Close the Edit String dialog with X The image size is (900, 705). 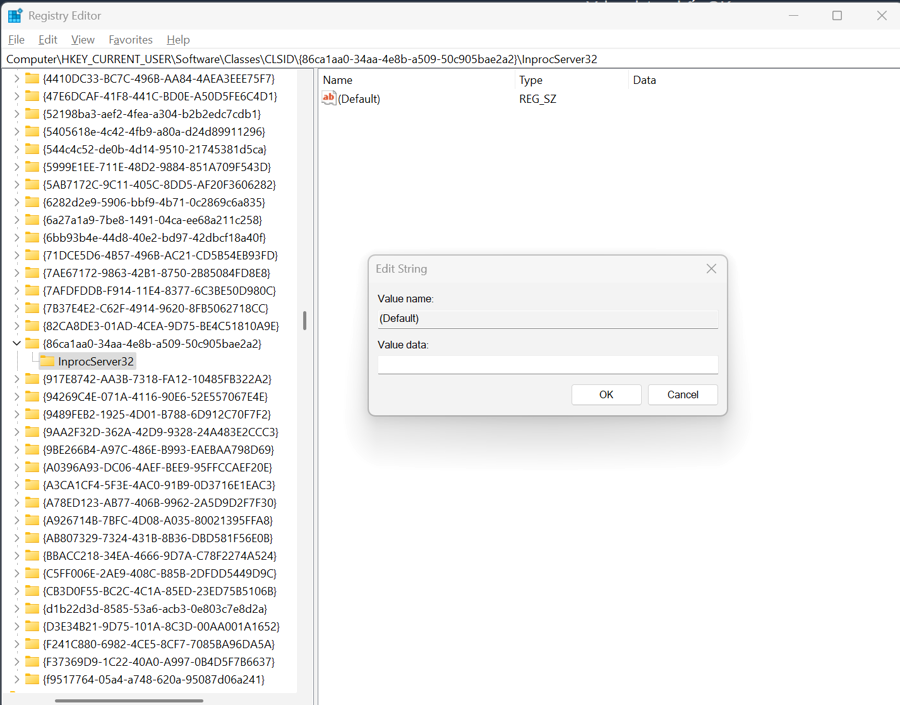pos(711,269)
